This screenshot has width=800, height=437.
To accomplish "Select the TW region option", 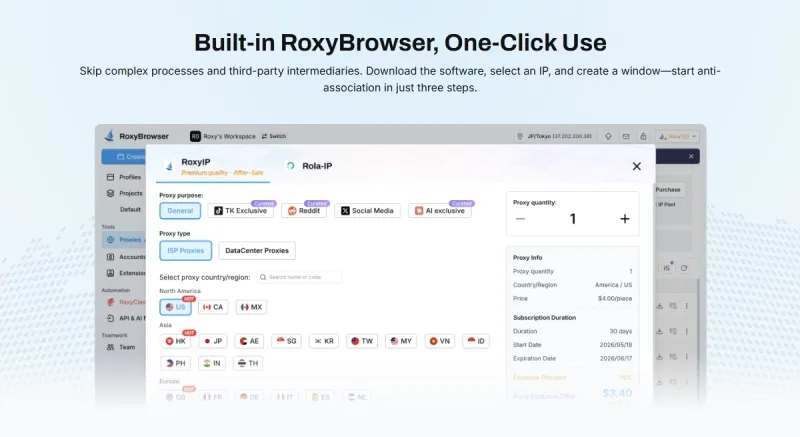I will (362, 341).
